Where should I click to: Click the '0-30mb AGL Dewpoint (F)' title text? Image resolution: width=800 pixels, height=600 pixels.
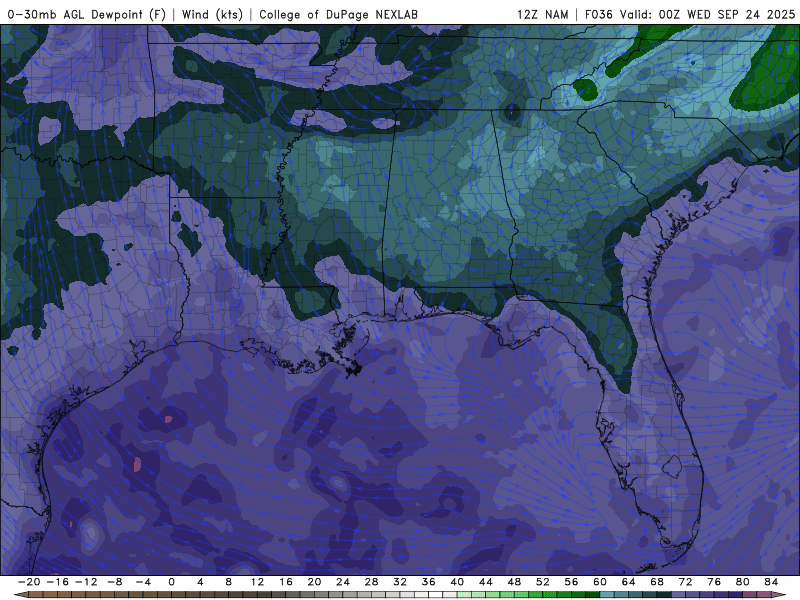coord(87,14)
